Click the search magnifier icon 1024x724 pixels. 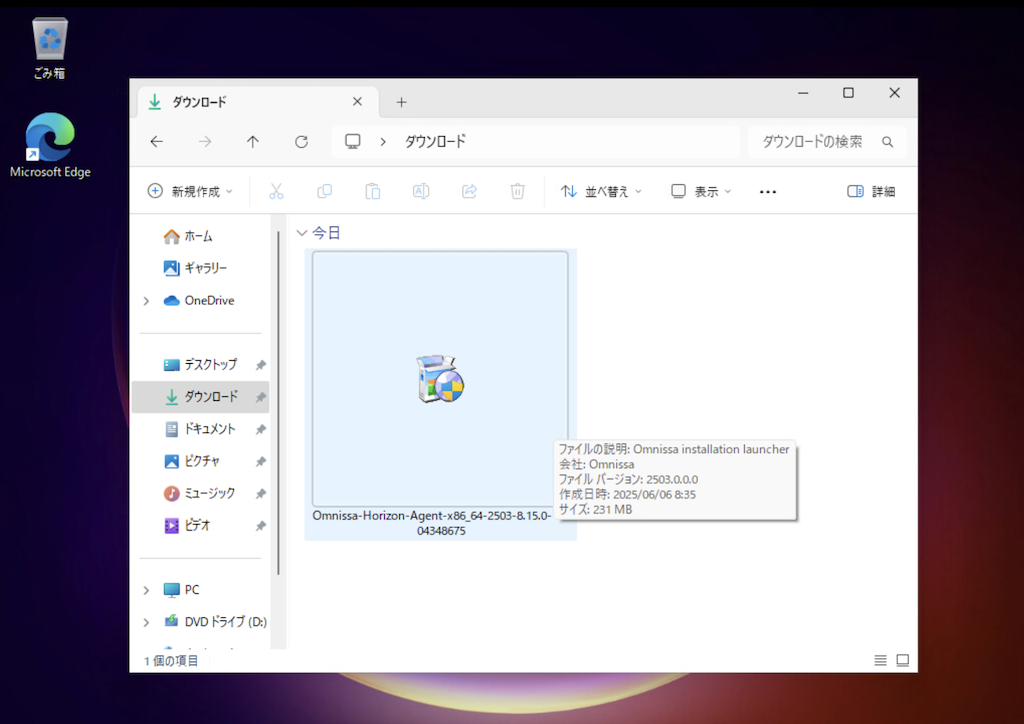coord(888,142)
